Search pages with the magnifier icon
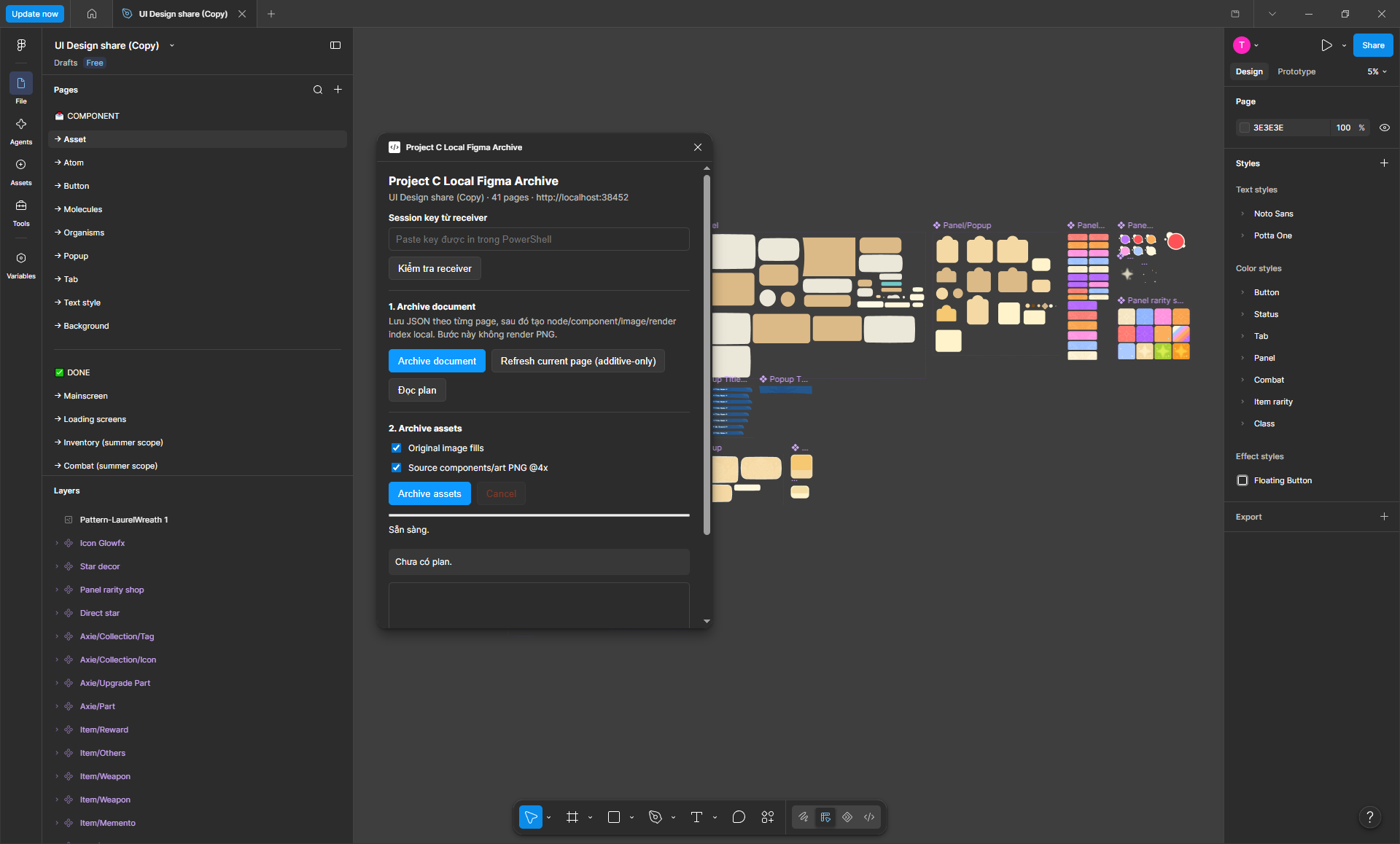The width and height of the screenshot is (1400, 844). tap(318, 90)
